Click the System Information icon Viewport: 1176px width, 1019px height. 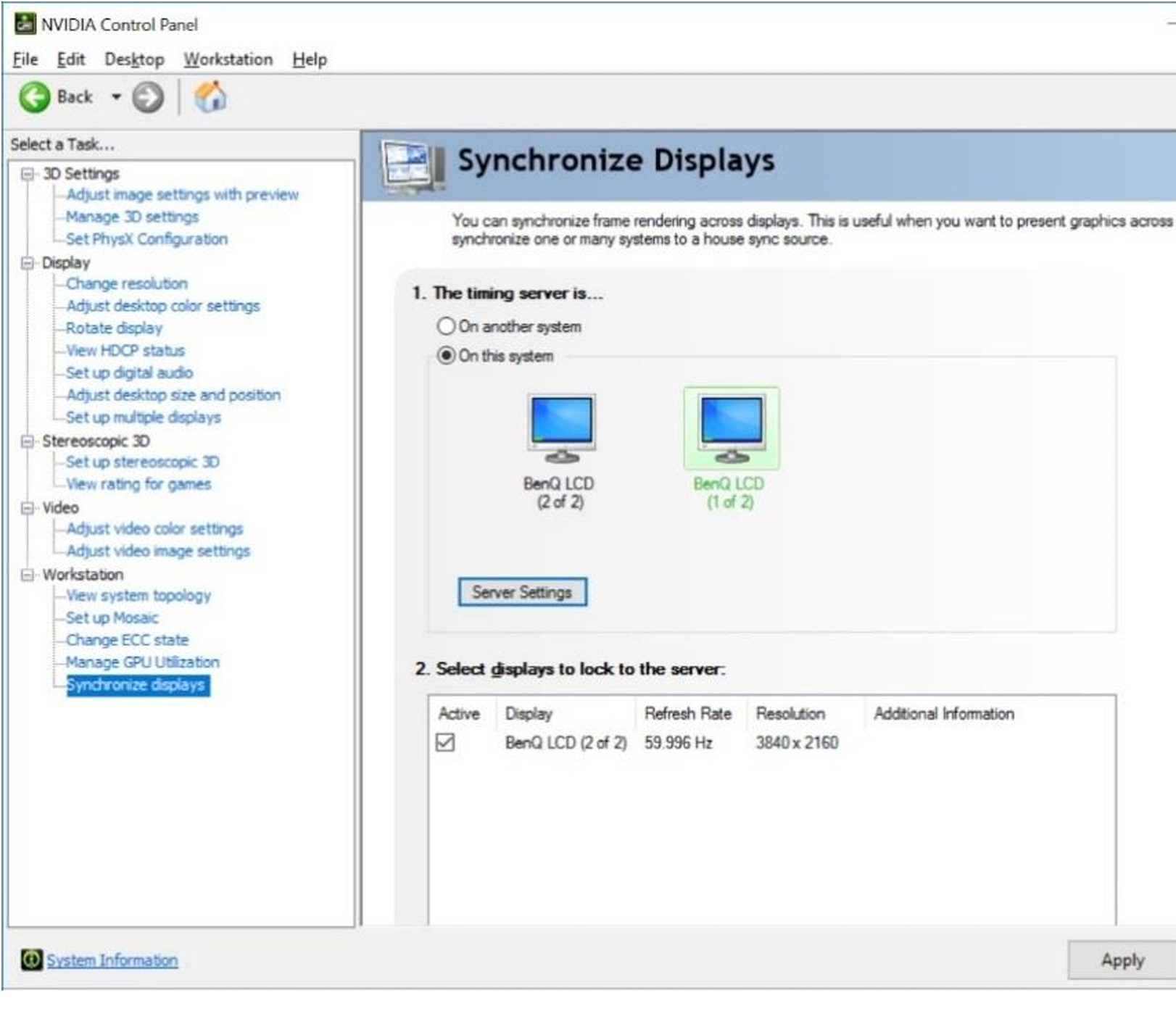click(x=31, y=960)
